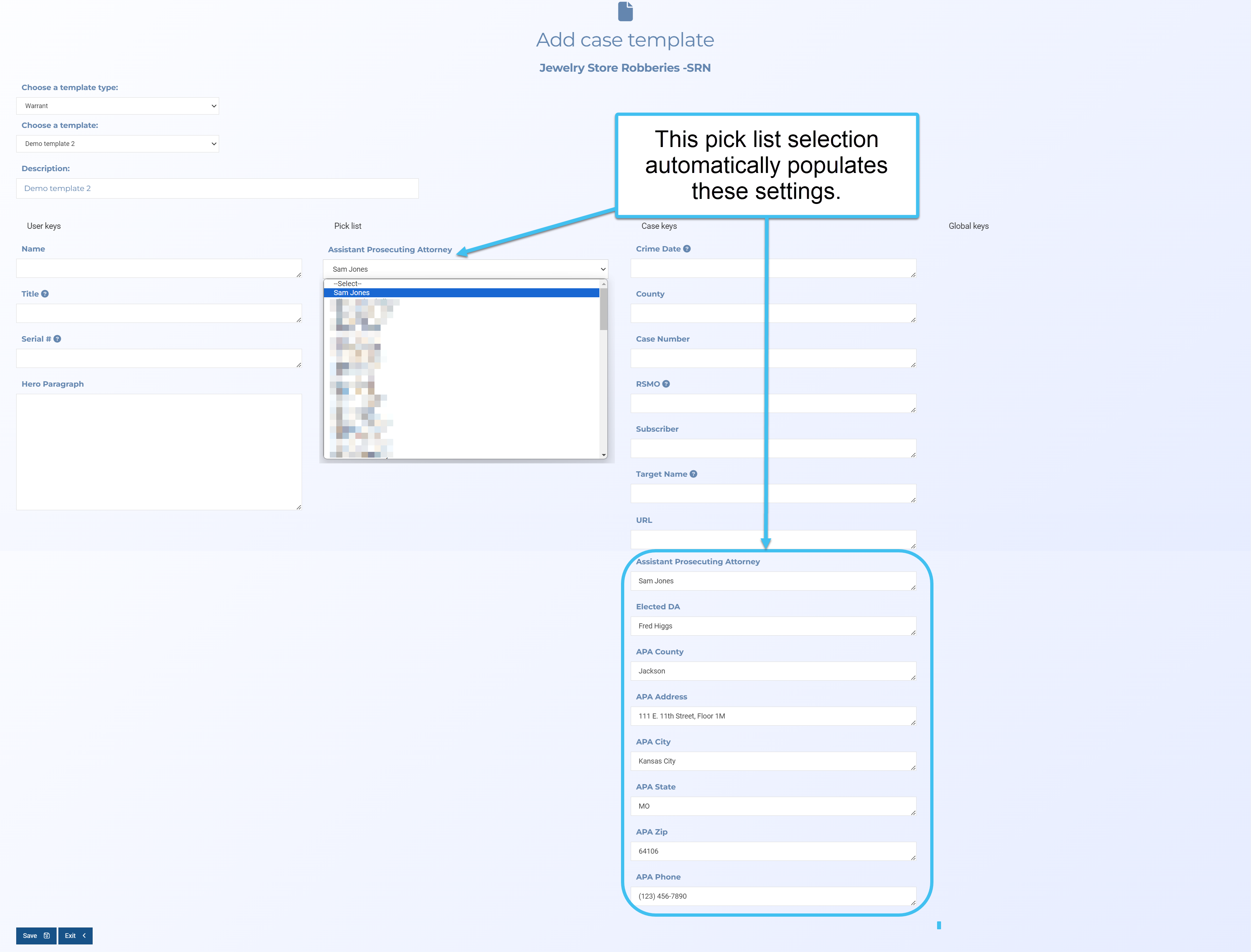The image size is (1251, 952).
Task: Click the list scrollbar up arrow
Action: [x=604, y=283]
